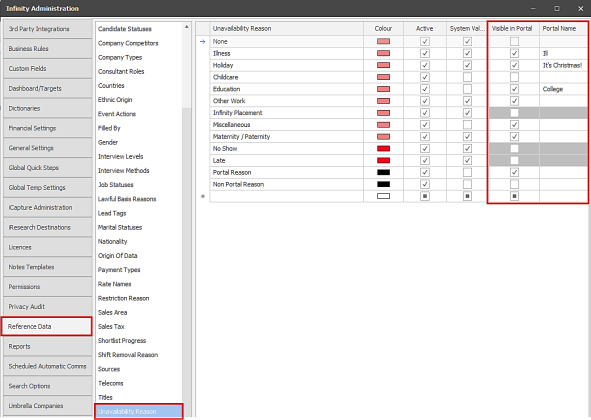Select the Maternity / Paternity row name
591x420 pixels.
tap(241, 136)
